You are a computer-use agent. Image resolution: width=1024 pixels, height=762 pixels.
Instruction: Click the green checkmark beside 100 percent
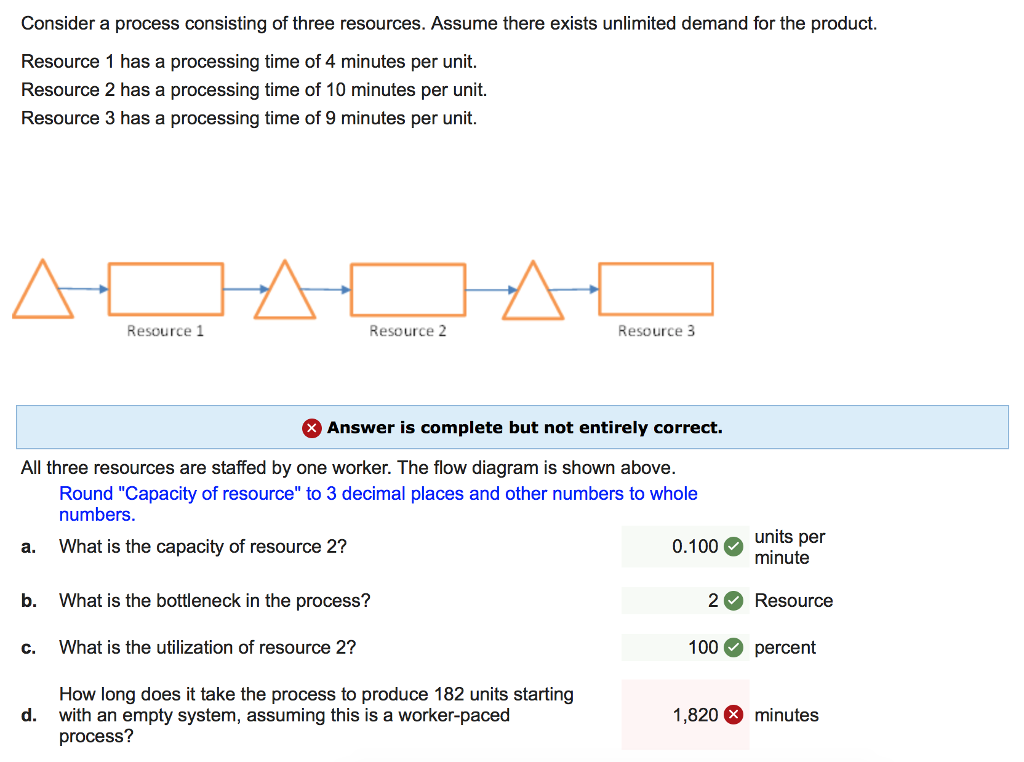[x=733, y=648]
